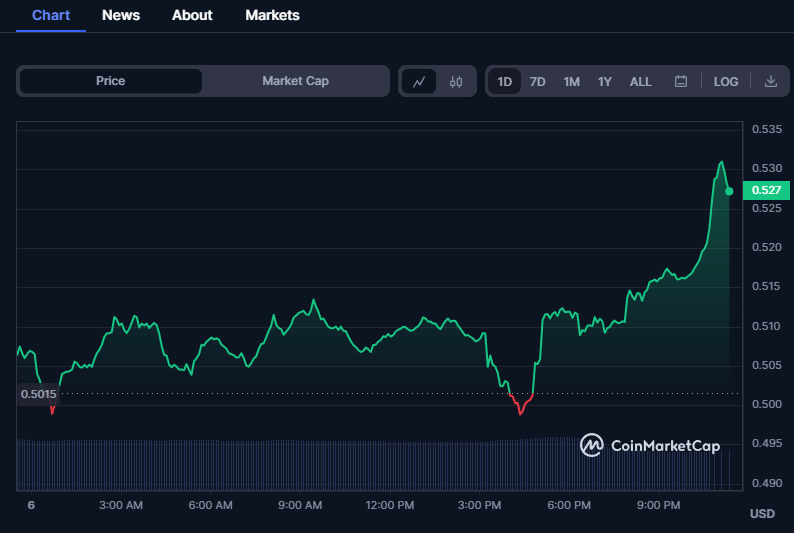Choose the 1D time range

tap(504, 81)
